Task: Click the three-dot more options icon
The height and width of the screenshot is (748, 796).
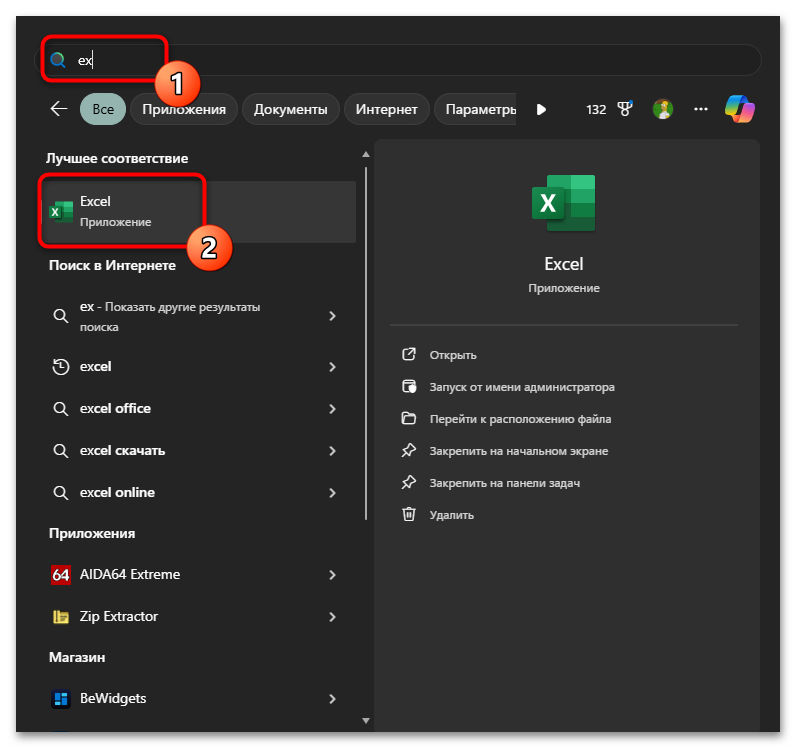Action: (701, 109)
